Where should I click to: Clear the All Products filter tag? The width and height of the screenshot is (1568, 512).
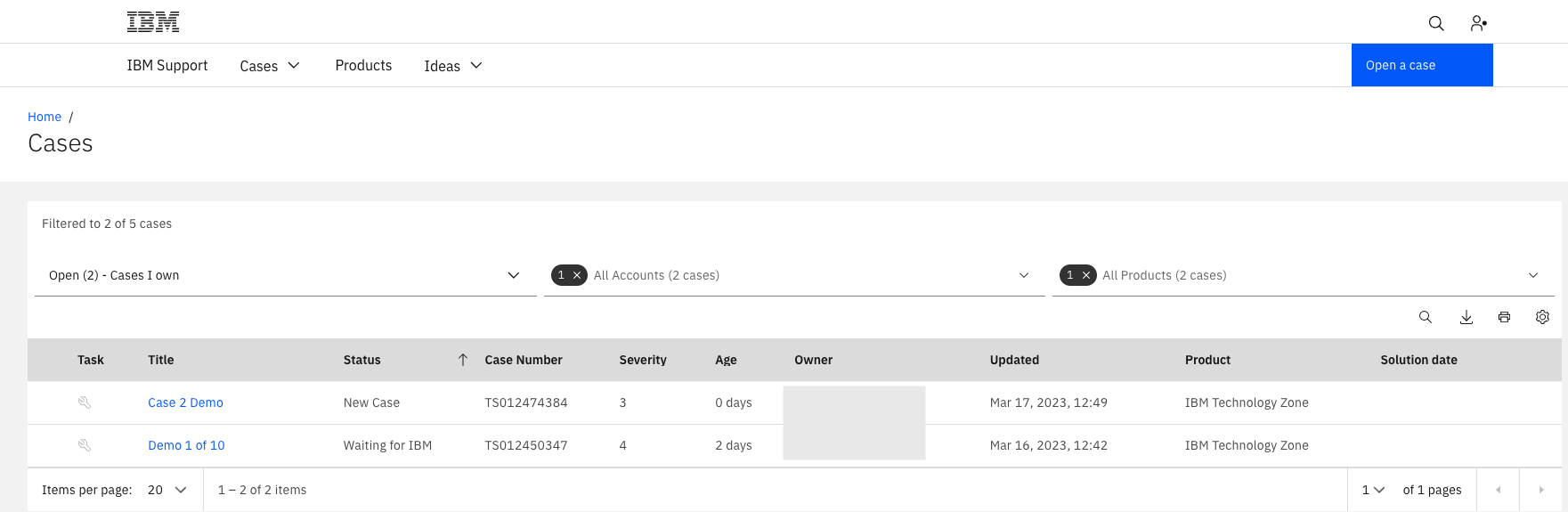click(x=1086, y=276)
